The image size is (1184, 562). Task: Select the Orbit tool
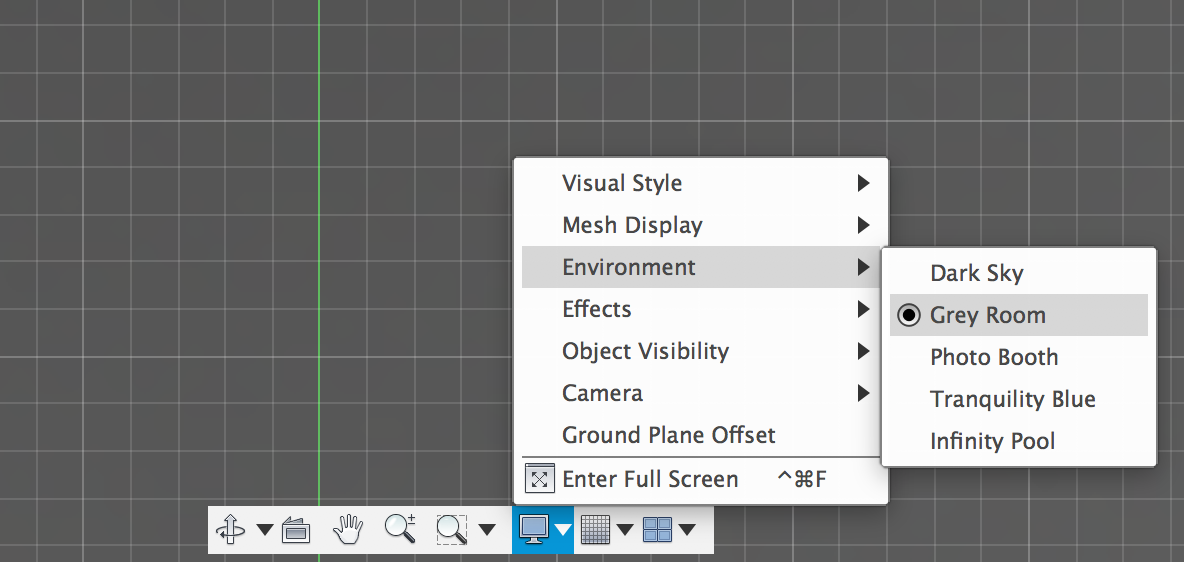pos(230,529)
